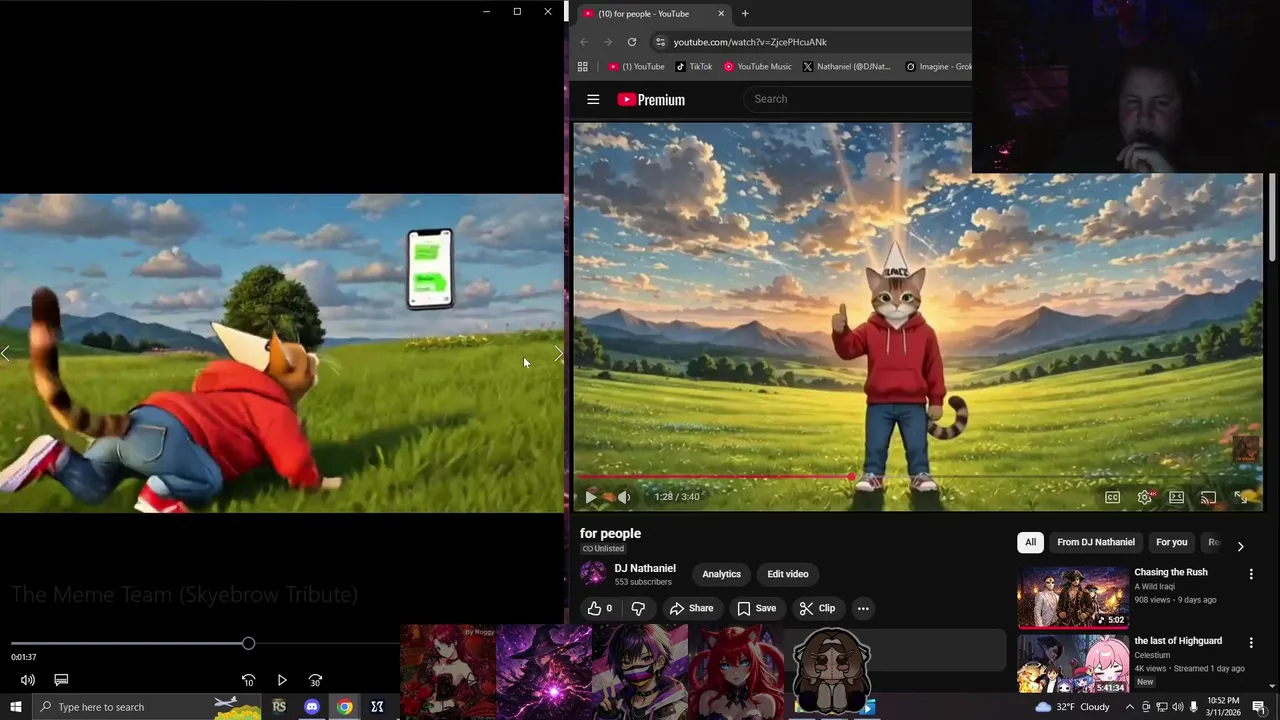Cast the YouTube video to TV
Image resolution: width=1280 pixels, height=720 pixels.
[1208, 497]
